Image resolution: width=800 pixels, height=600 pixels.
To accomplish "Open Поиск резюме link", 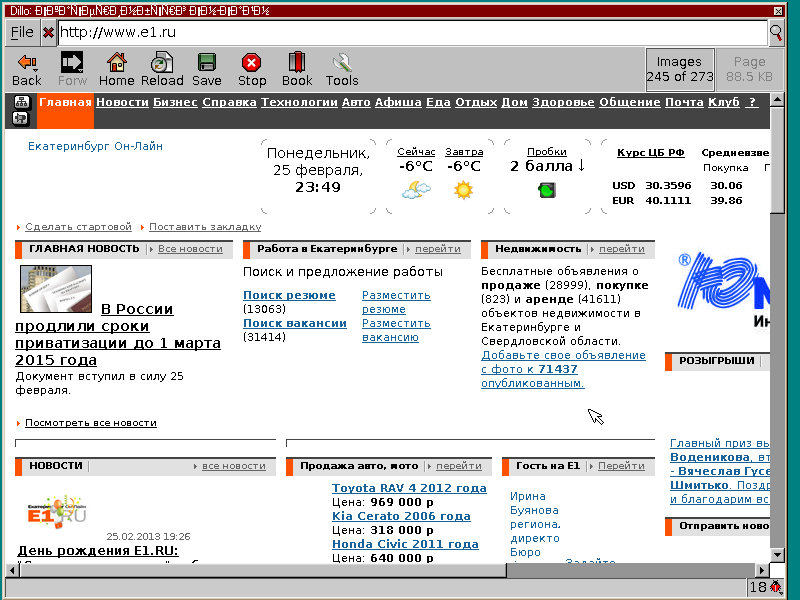I will 289,295.
